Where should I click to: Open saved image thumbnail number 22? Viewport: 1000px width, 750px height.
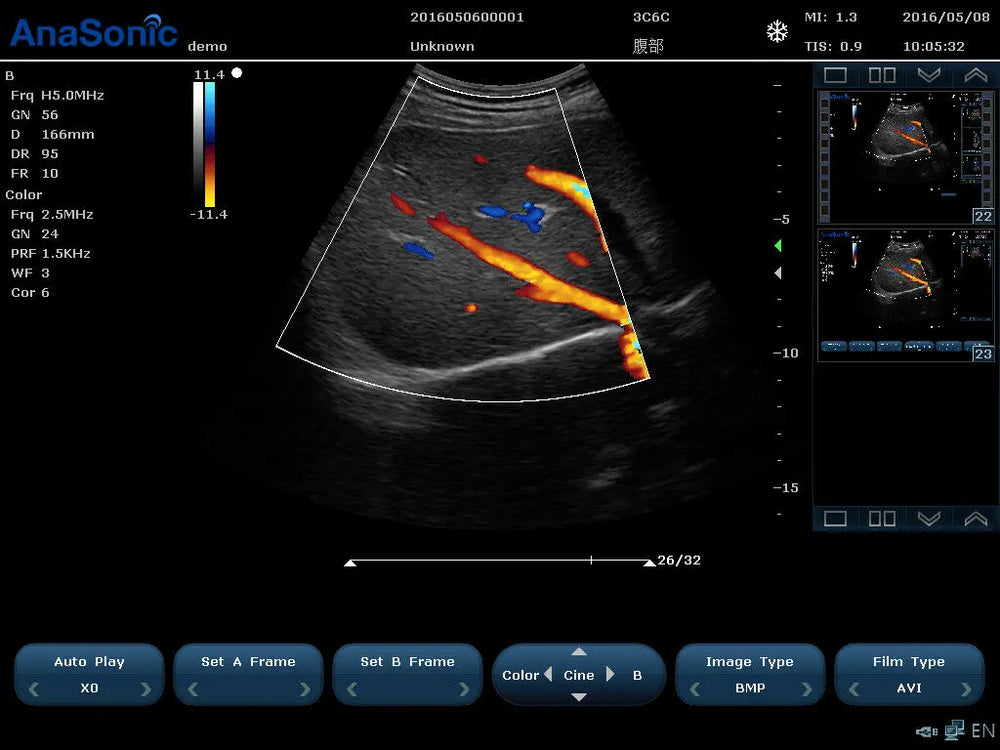(x=890, y=157)
